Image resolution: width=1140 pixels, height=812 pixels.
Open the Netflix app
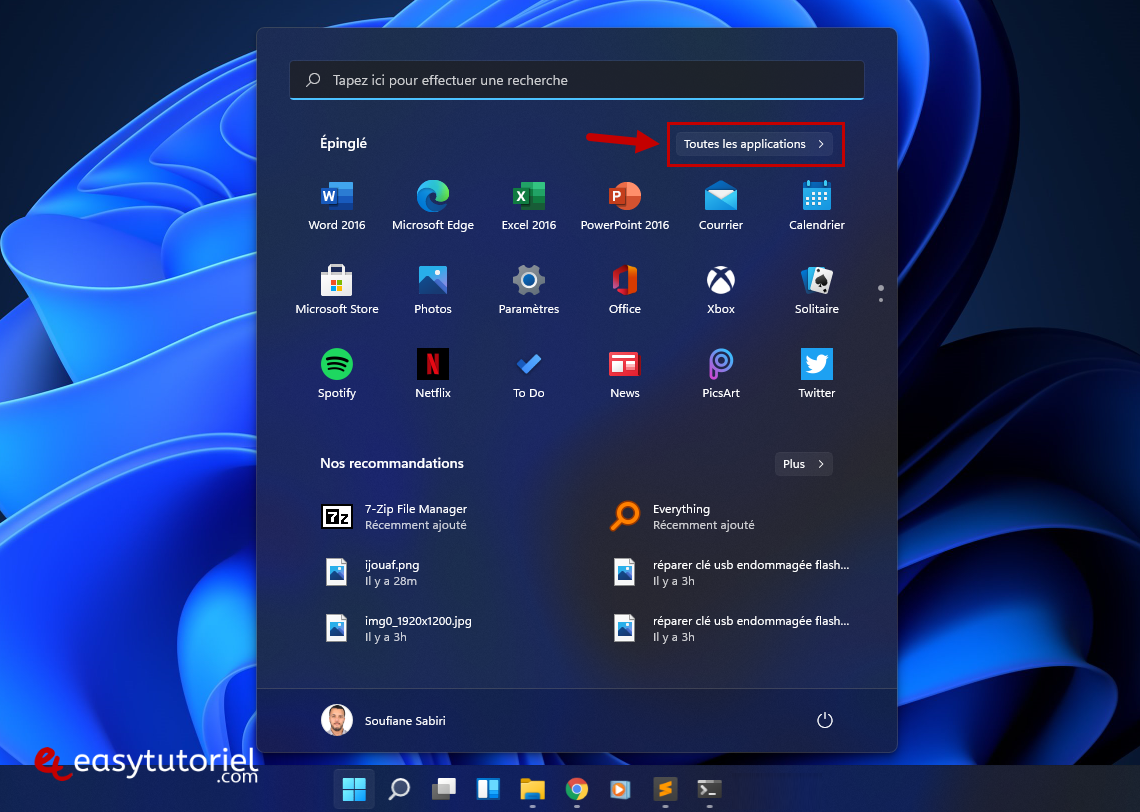pyautogui.click(x=433, y=374)
